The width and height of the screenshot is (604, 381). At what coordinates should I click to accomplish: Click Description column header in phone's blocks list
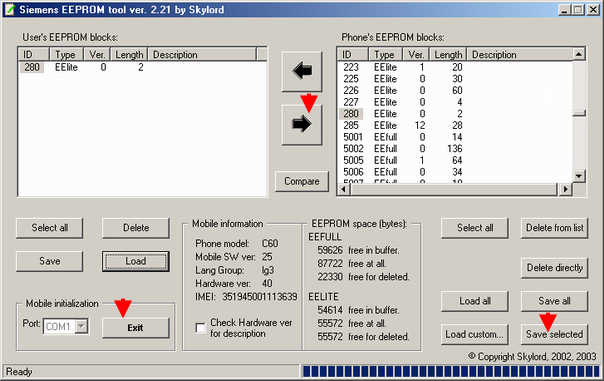click(x=520, y=55)
